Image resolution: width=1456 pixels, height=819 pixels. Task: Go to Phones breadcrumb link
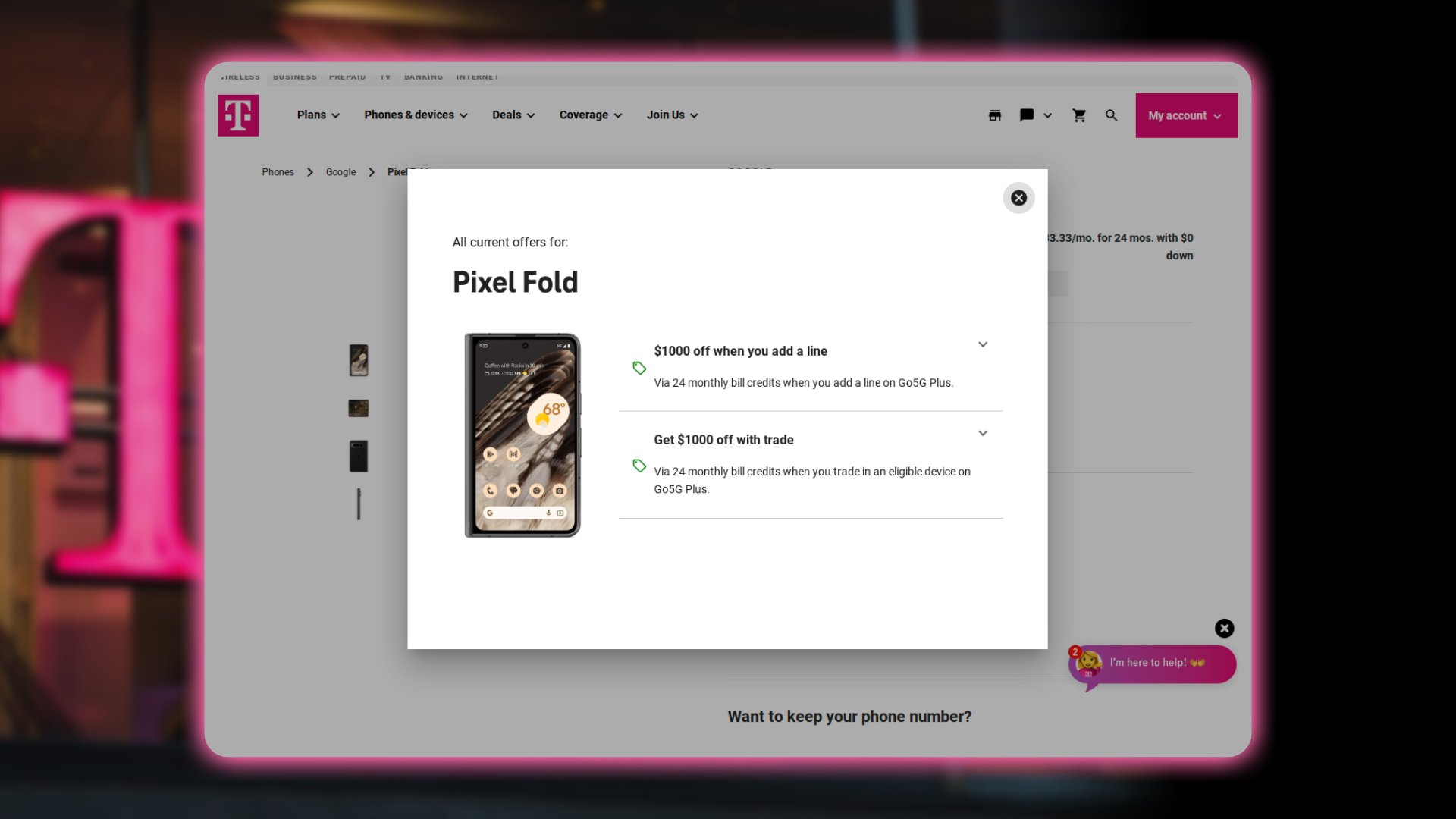coord(278,172)
